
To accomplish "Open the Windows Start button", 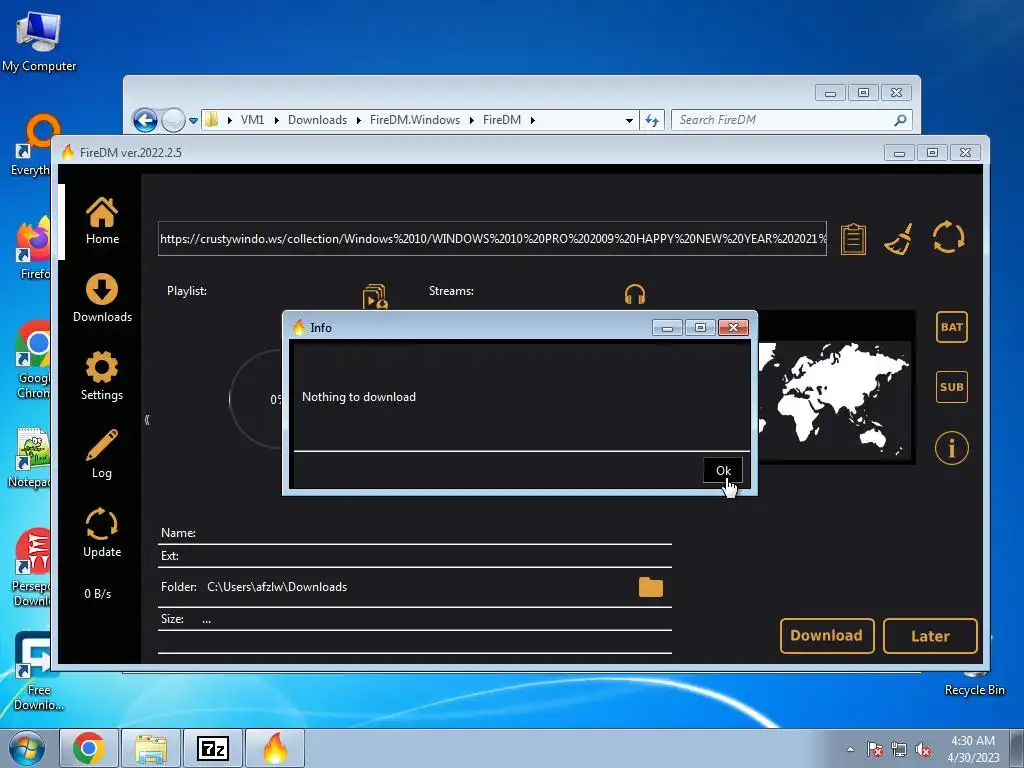I will click(x=27, y=748).
